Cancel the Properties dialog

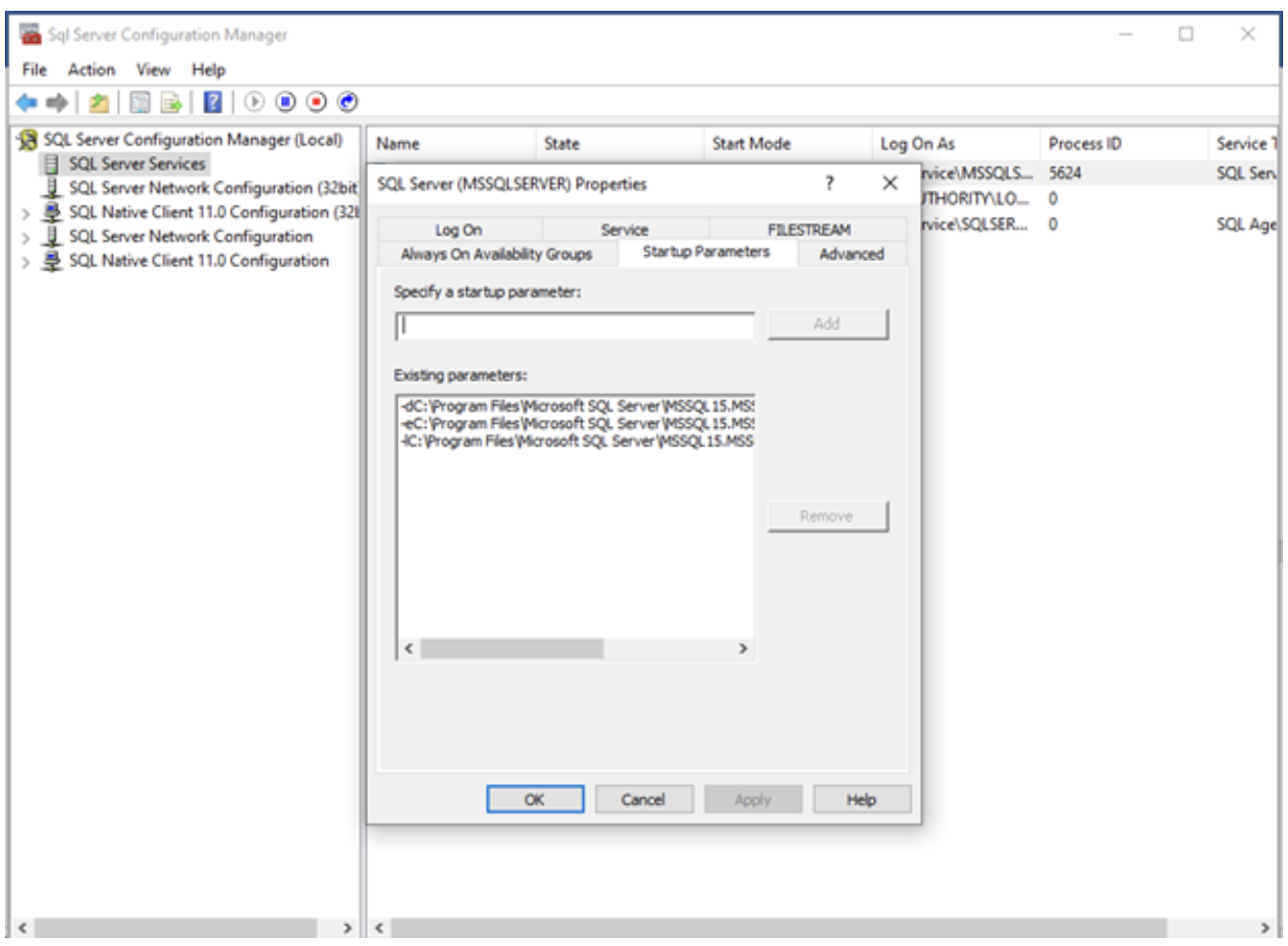tap(644, 800)
